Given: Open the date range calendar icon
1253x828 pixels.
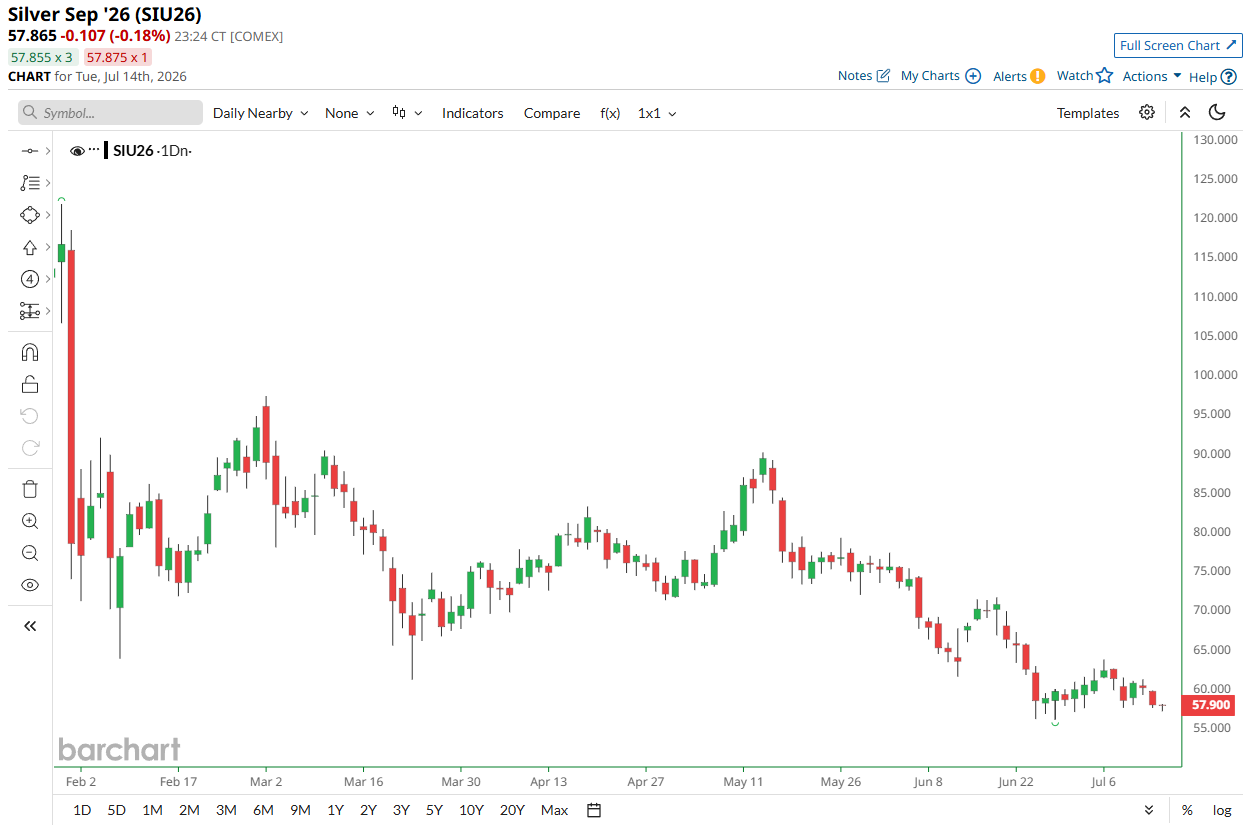Looking at the screenshot, I should click(594, 810).
